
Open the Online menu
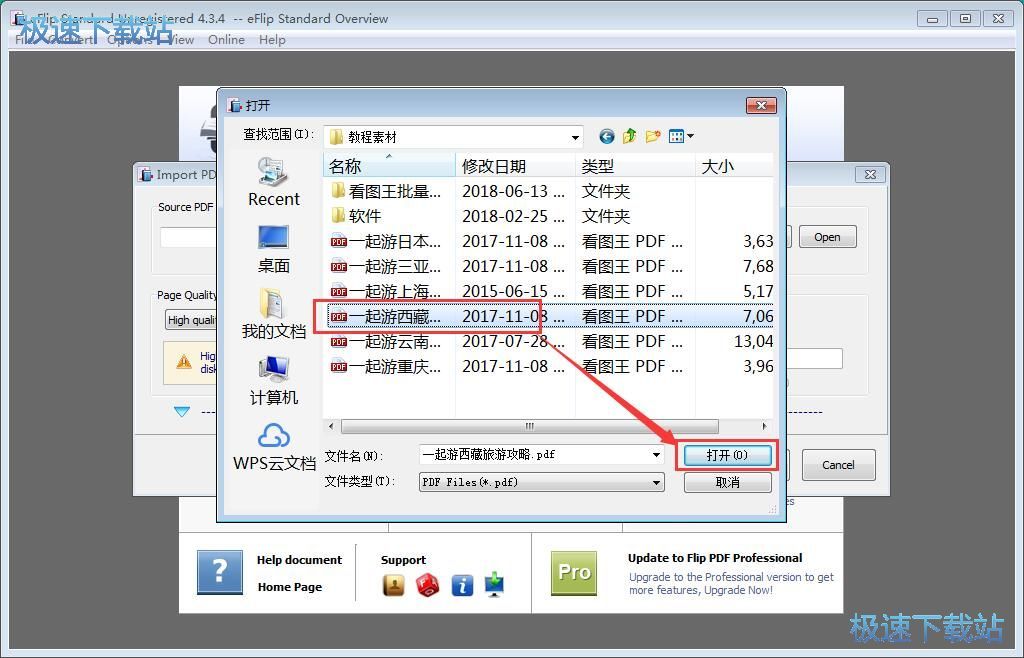(226, 40)
